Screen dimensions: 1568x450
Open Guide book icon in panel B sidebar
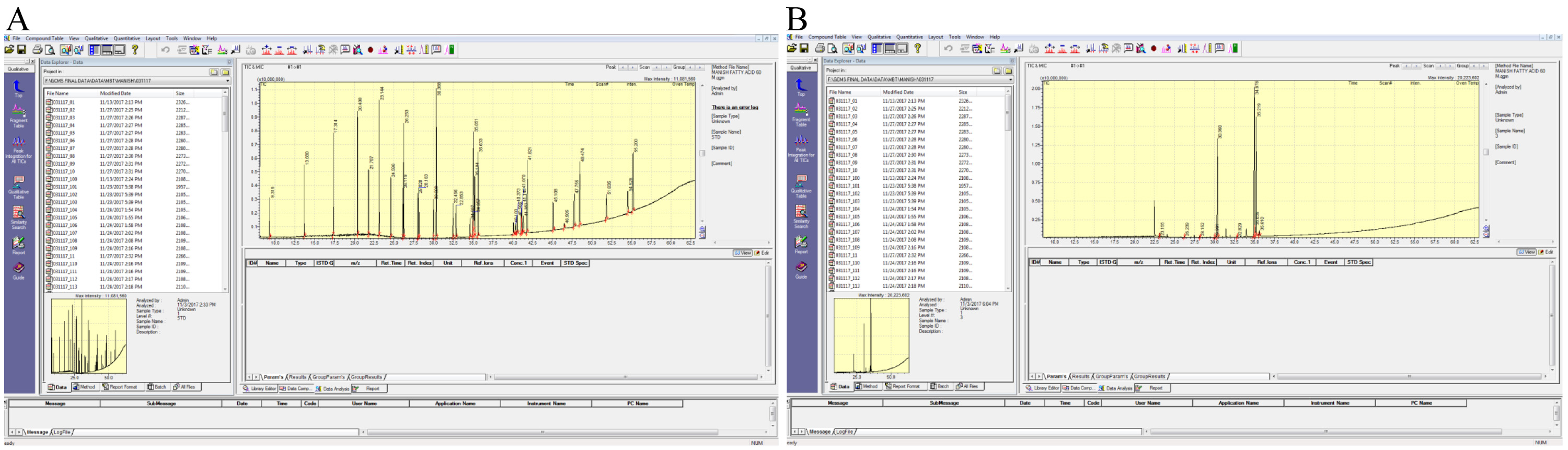click(802, 270)
